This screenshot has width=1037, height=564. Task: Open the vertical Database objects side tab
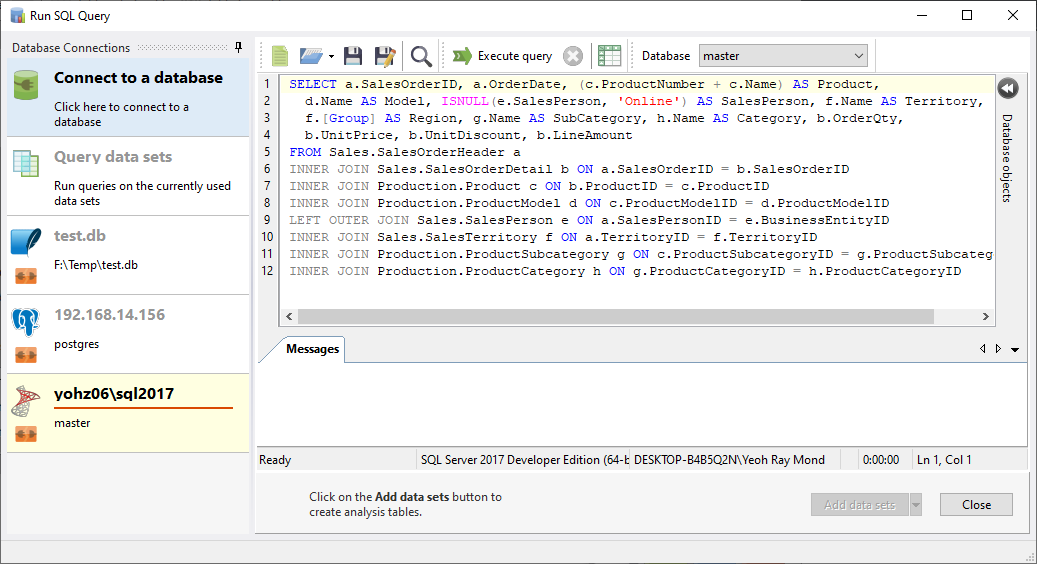1007,157
